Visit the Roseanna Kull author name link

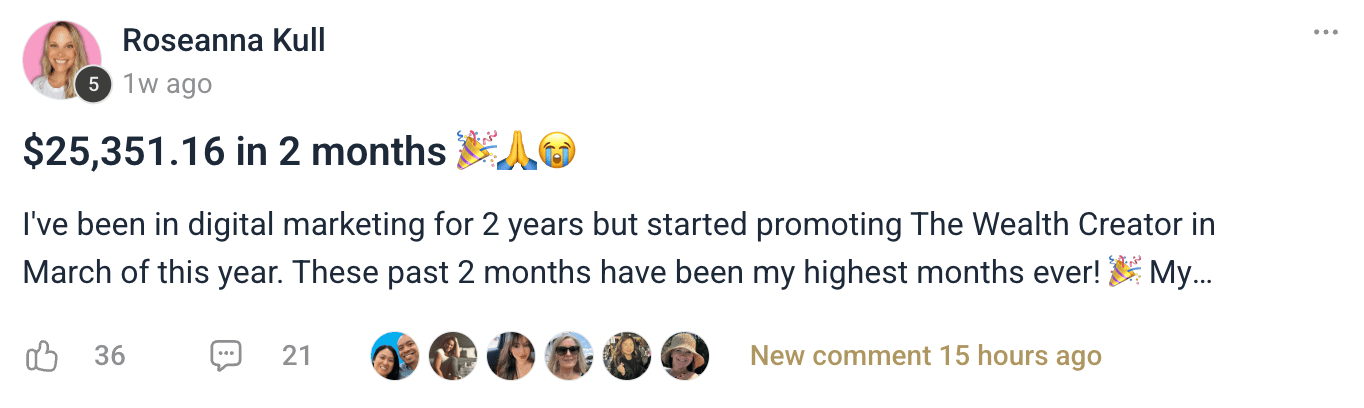click(223, 41)
